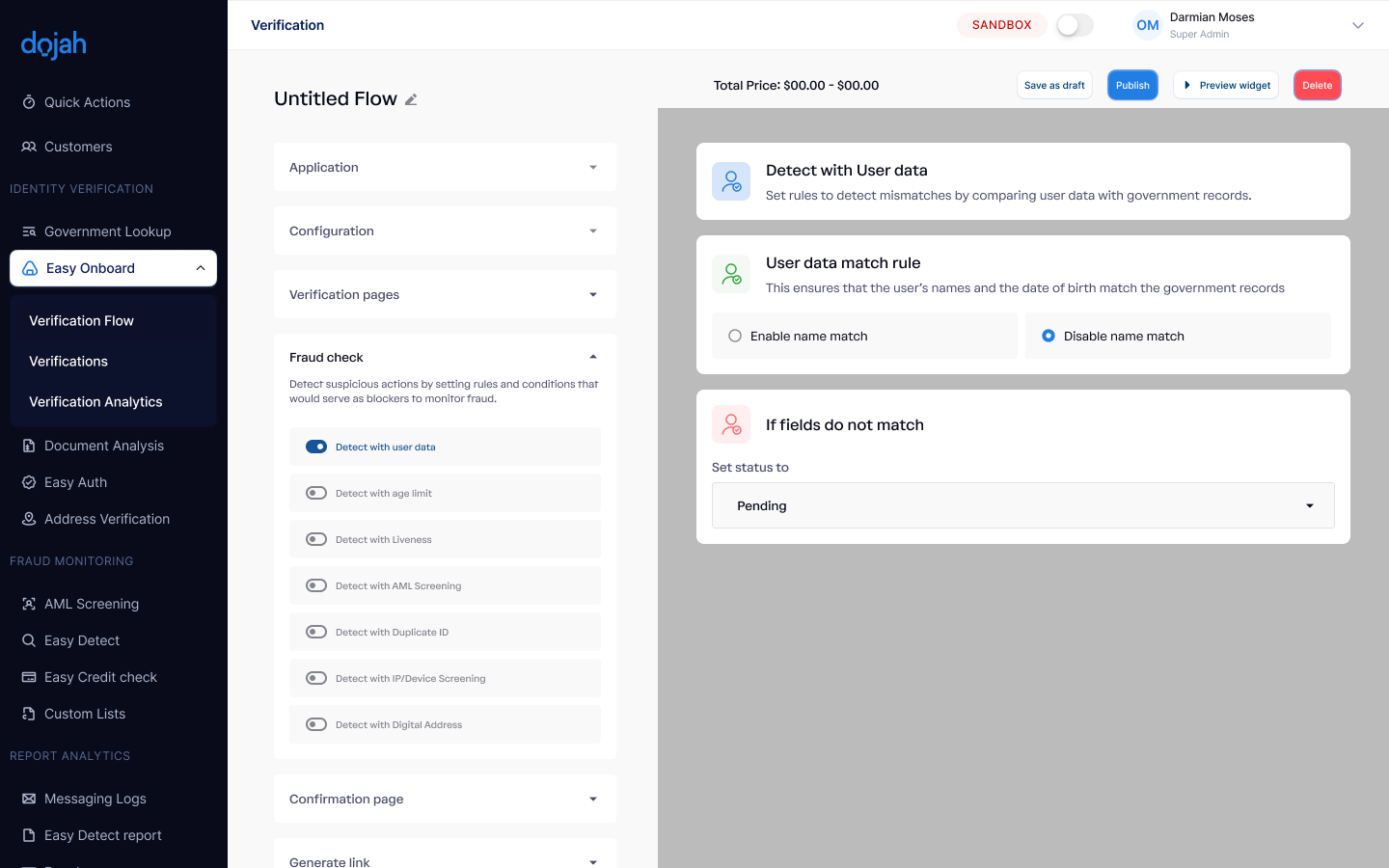Click the Easy Detect report file icon

[x=29, y=835]
